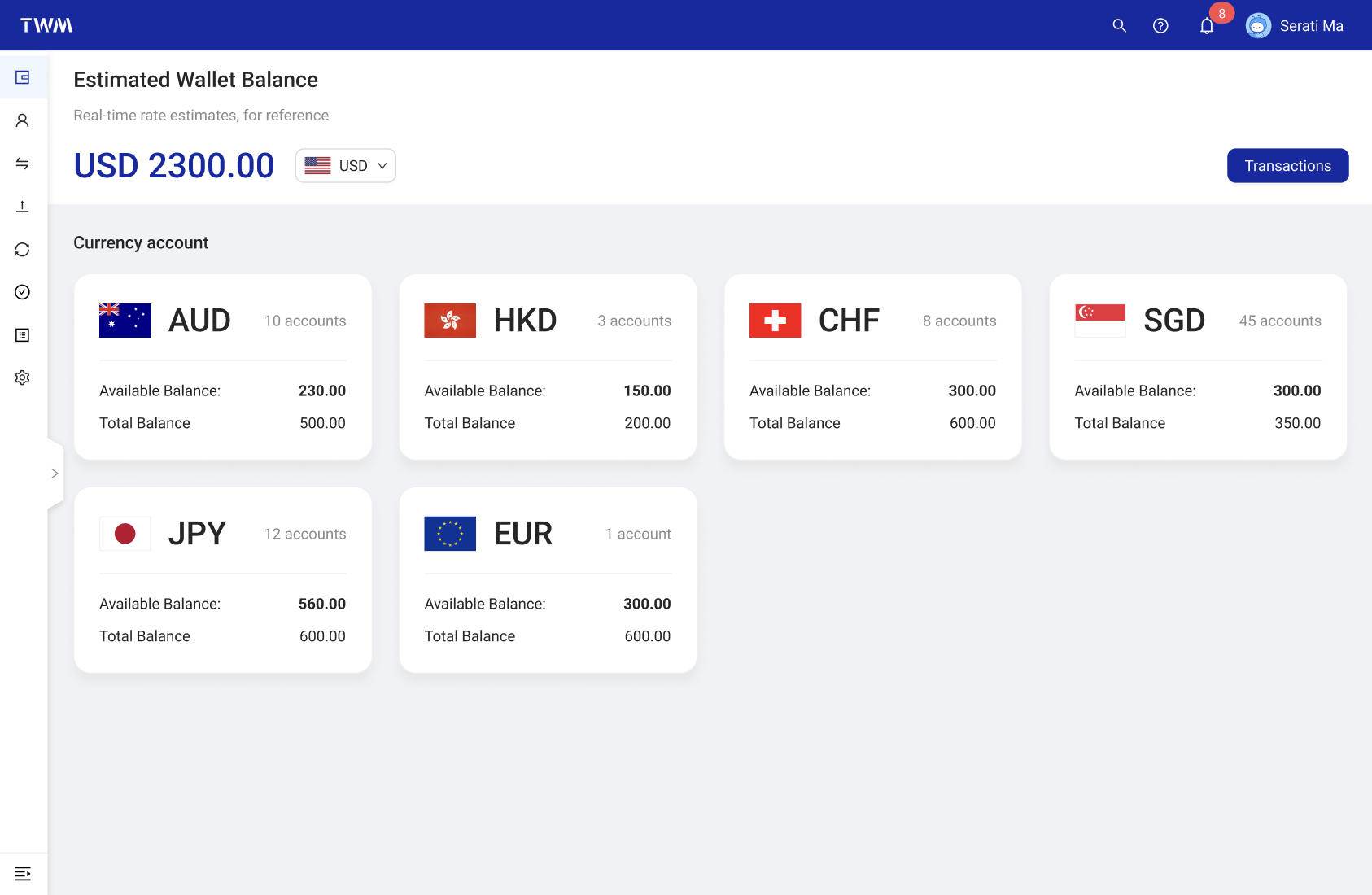This screenshot has height=895, width=1372.
Task: Click the USD 2300.00 balance amount
Action: click(x=174, y=166)
